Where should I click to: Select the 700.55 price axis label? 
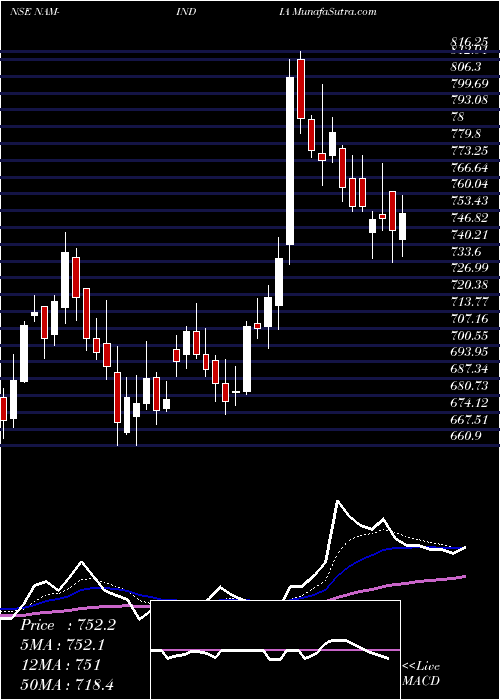(470, 335)
